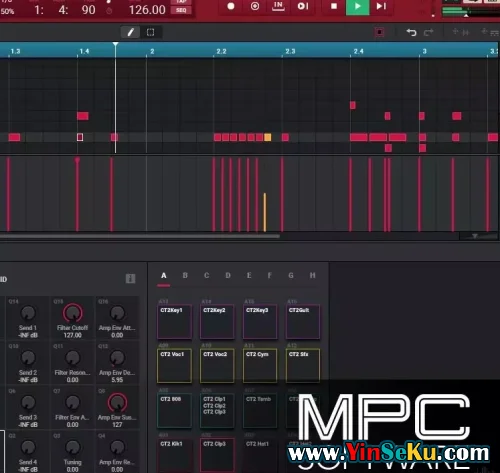Click timeline ruler marker 2.2
Screen dimensions: 500x473
pyautogui.click(x=221, y=51)
